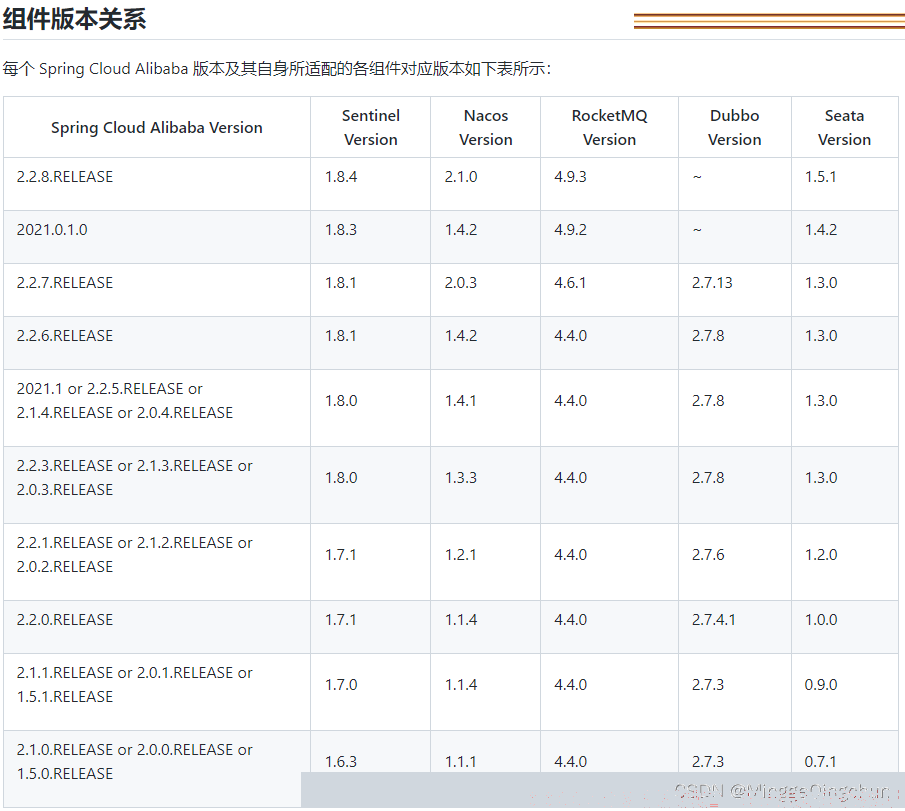Click Nacos value 1.1.1
905x811 pixels.
click(x=461, y=762)
